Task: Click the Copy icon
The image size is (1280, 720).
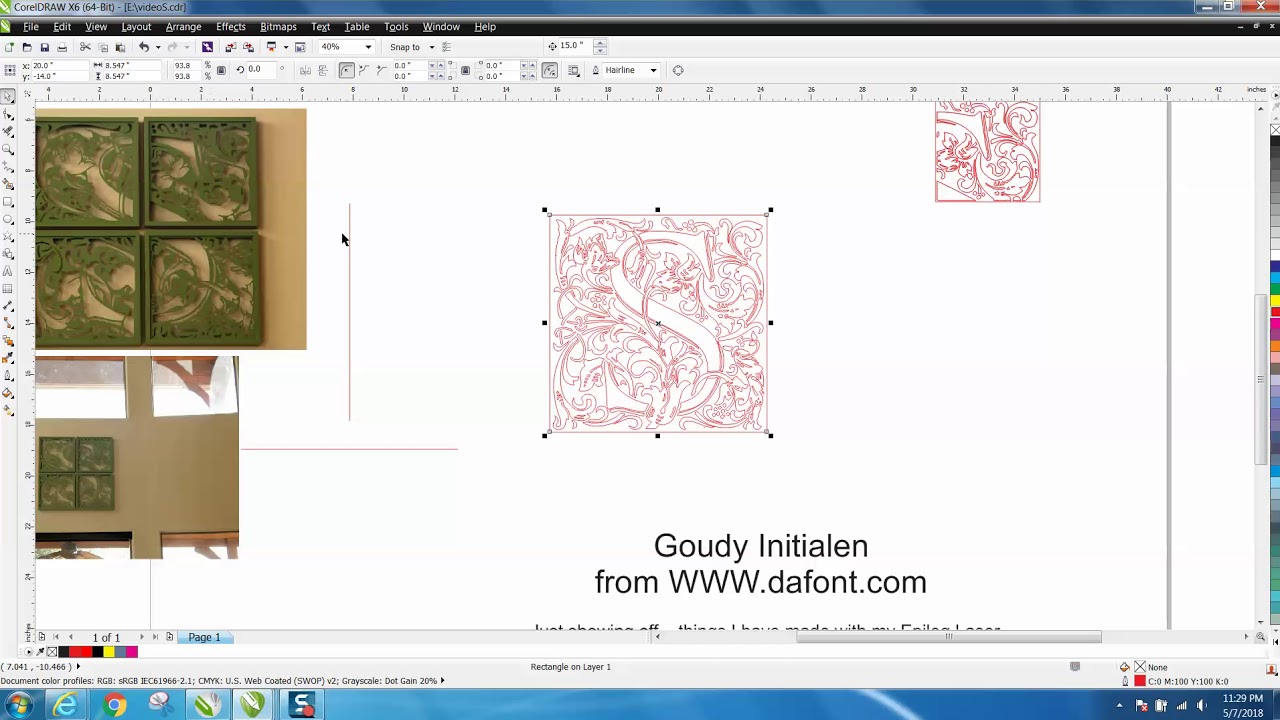Action: (103, 47)
